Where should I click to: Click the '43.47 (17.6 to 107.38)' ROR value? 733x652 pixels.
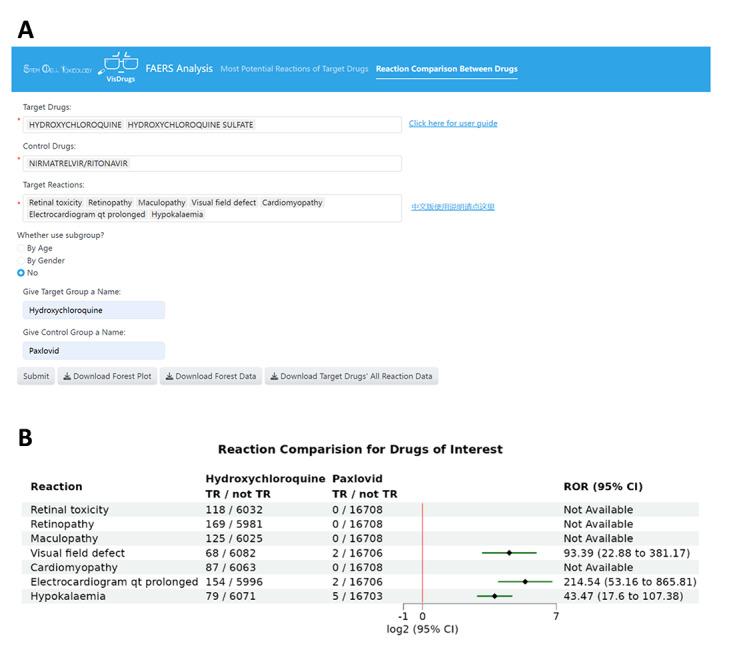[623, 596]
